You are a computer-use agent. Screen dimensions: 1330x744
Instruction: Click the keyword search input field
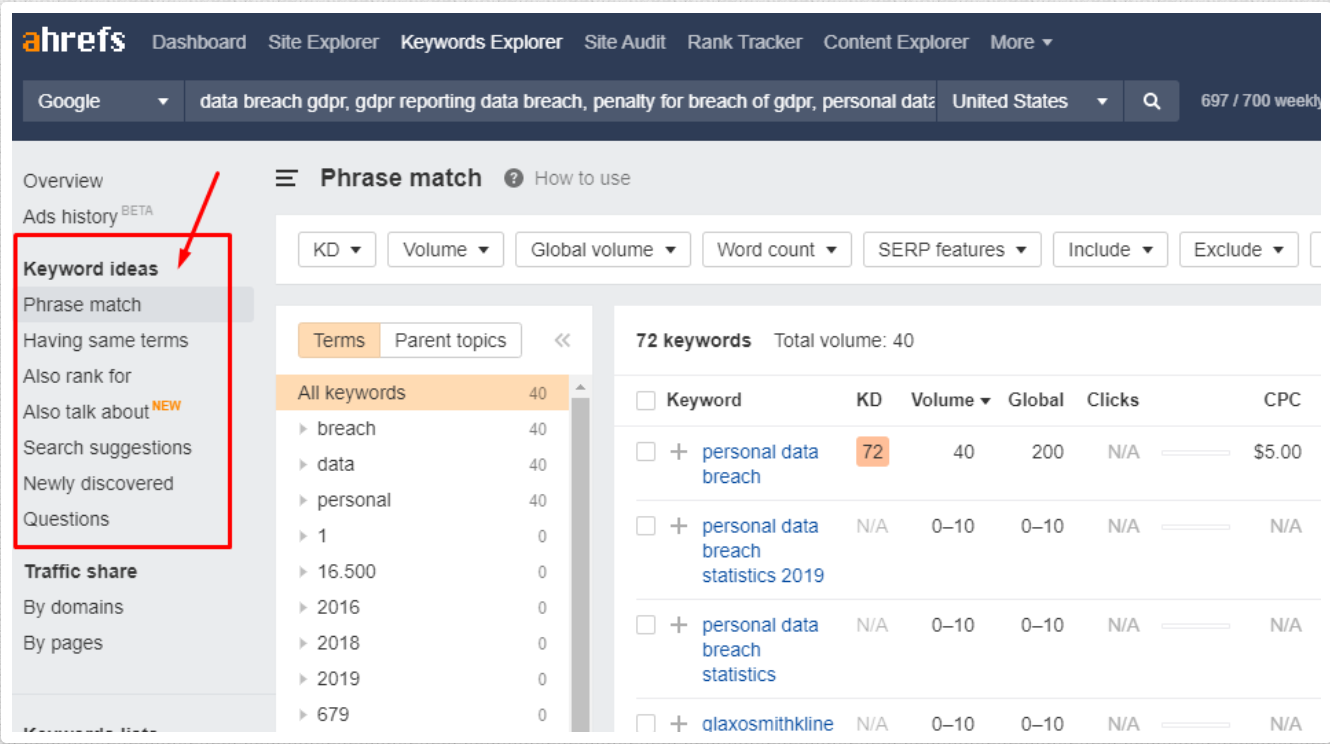click(x=560, y=101)
